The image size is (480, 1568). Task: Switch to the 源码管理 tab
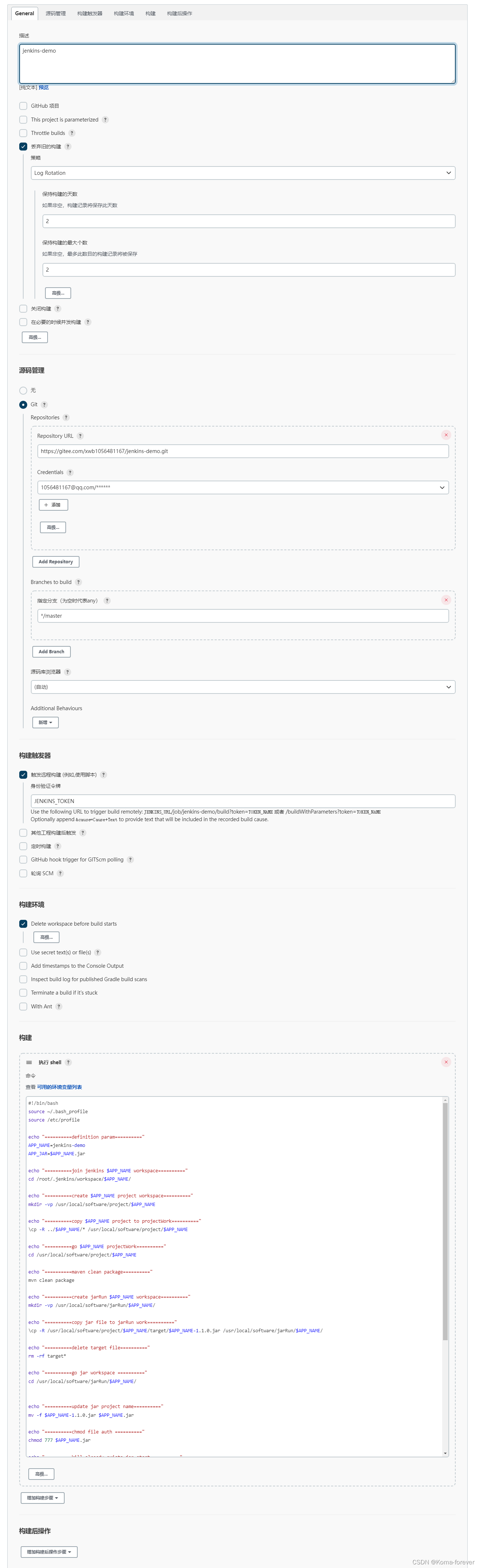(56, 13)
